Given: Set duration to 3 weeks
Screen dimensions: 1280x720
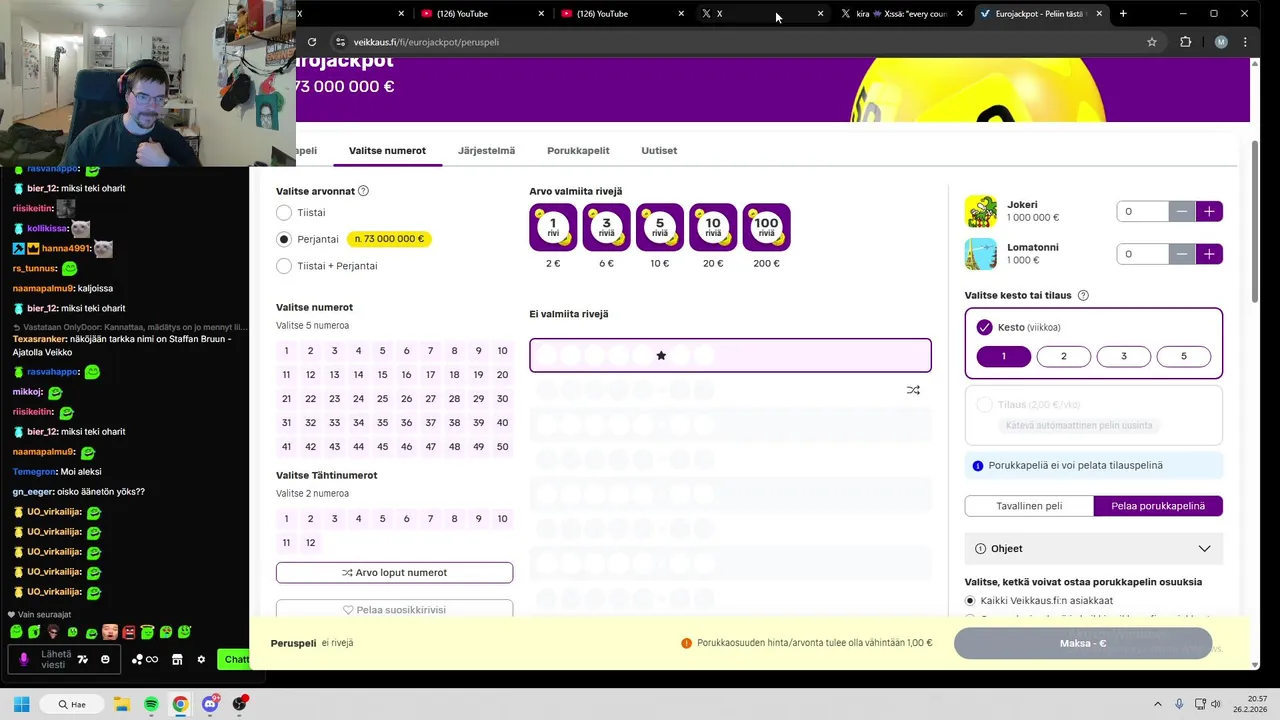Looking at the screenshot, I should [x=1123, y=356].
